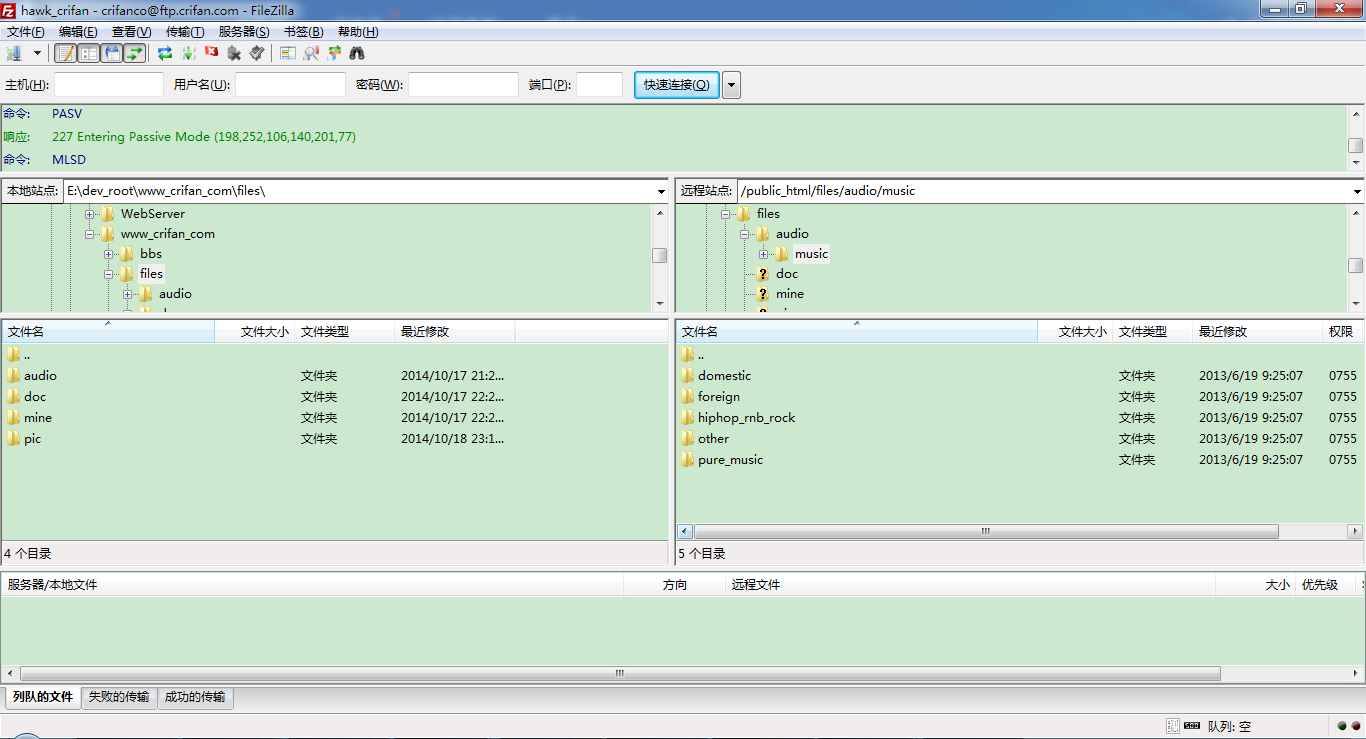Screen dimensions: 1366x739
Task: Select WebServer in the local tree
Action: 153,214
